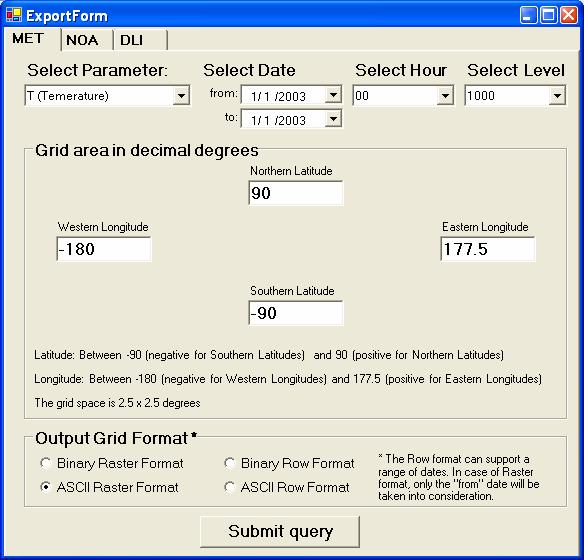The width and height of the screenshot is (584, 560).
Task: Focus the Southern Latitude input field
Action: pyautogui.click(x=296, y=313)
